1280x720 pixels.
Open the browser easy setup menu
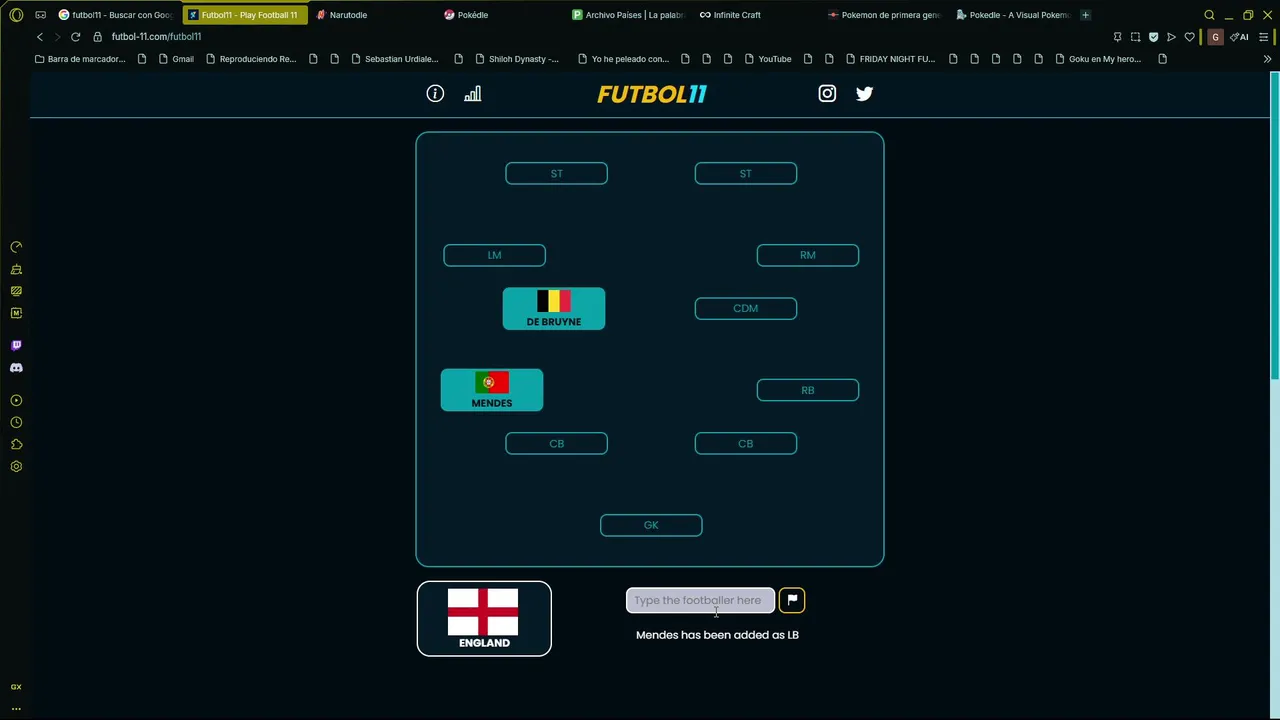click(x=1263, y=37)
